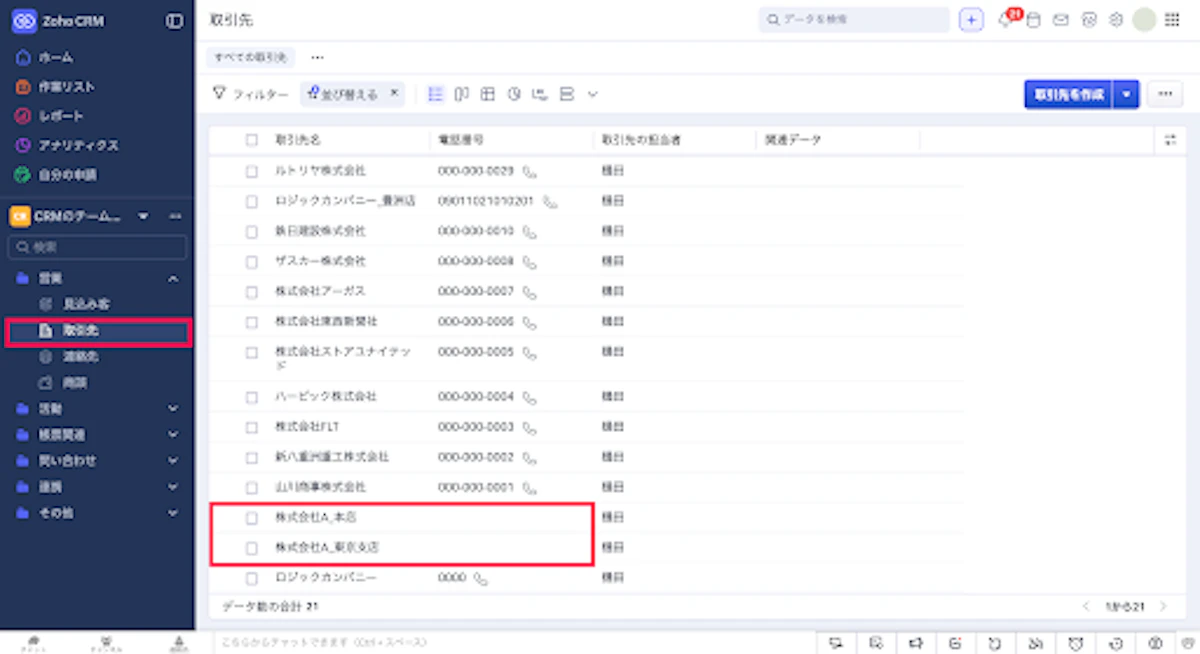Switch to the kanban view icon
The width and height of the screenshot is (1200, 654).
click(461, 94)
